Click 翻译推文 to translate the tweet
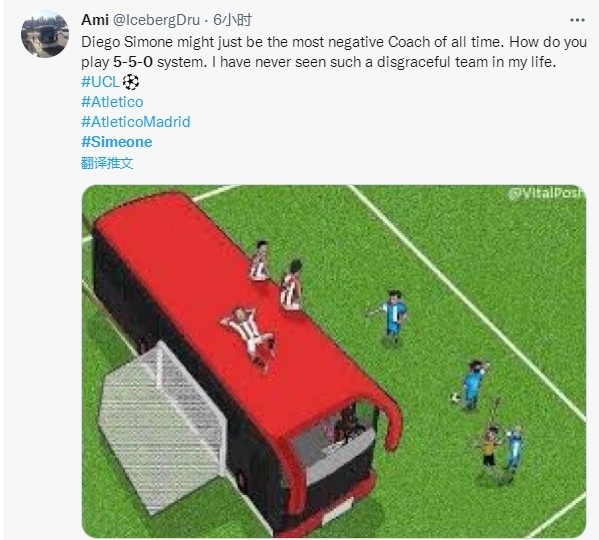The width and height of the screenshot is (599, 540). pyautogui.click(x=107, y=163)
